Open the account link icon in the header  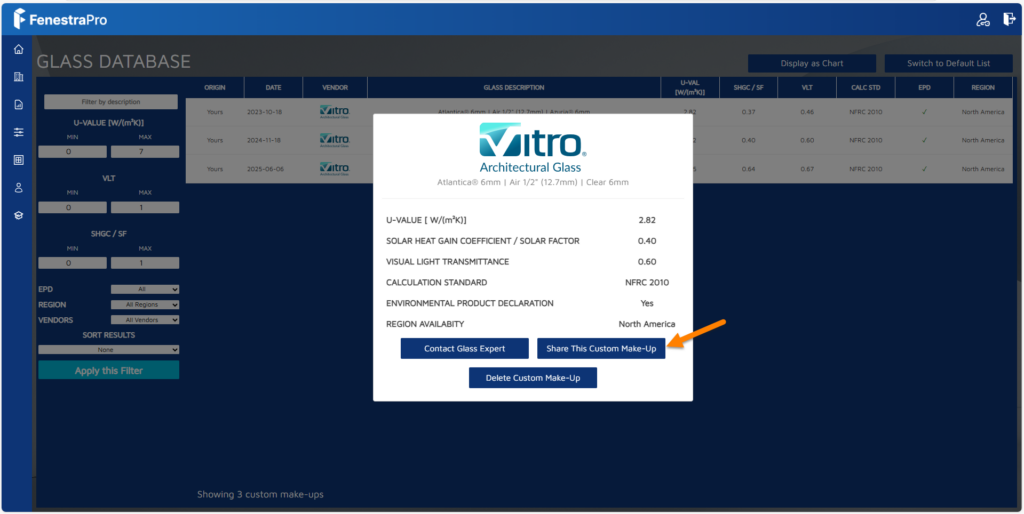pos(983,20)
